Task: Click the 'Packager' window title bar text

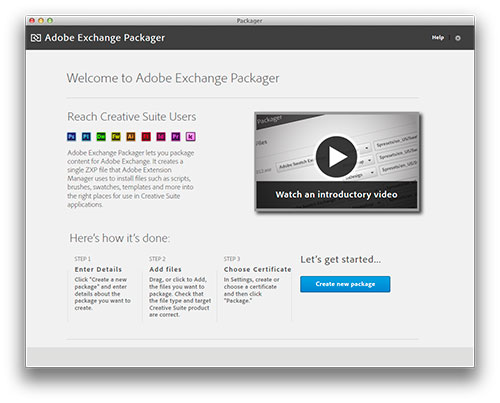Action: [x=249, y=21]
